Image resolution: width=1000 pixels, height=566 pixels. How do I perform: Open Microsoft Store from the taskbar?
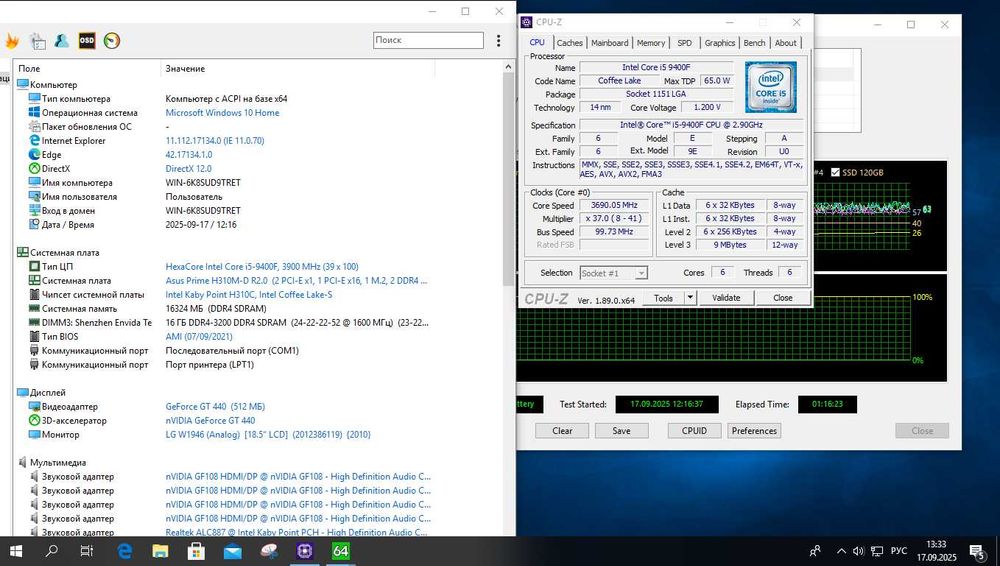(x=196, y=551)
